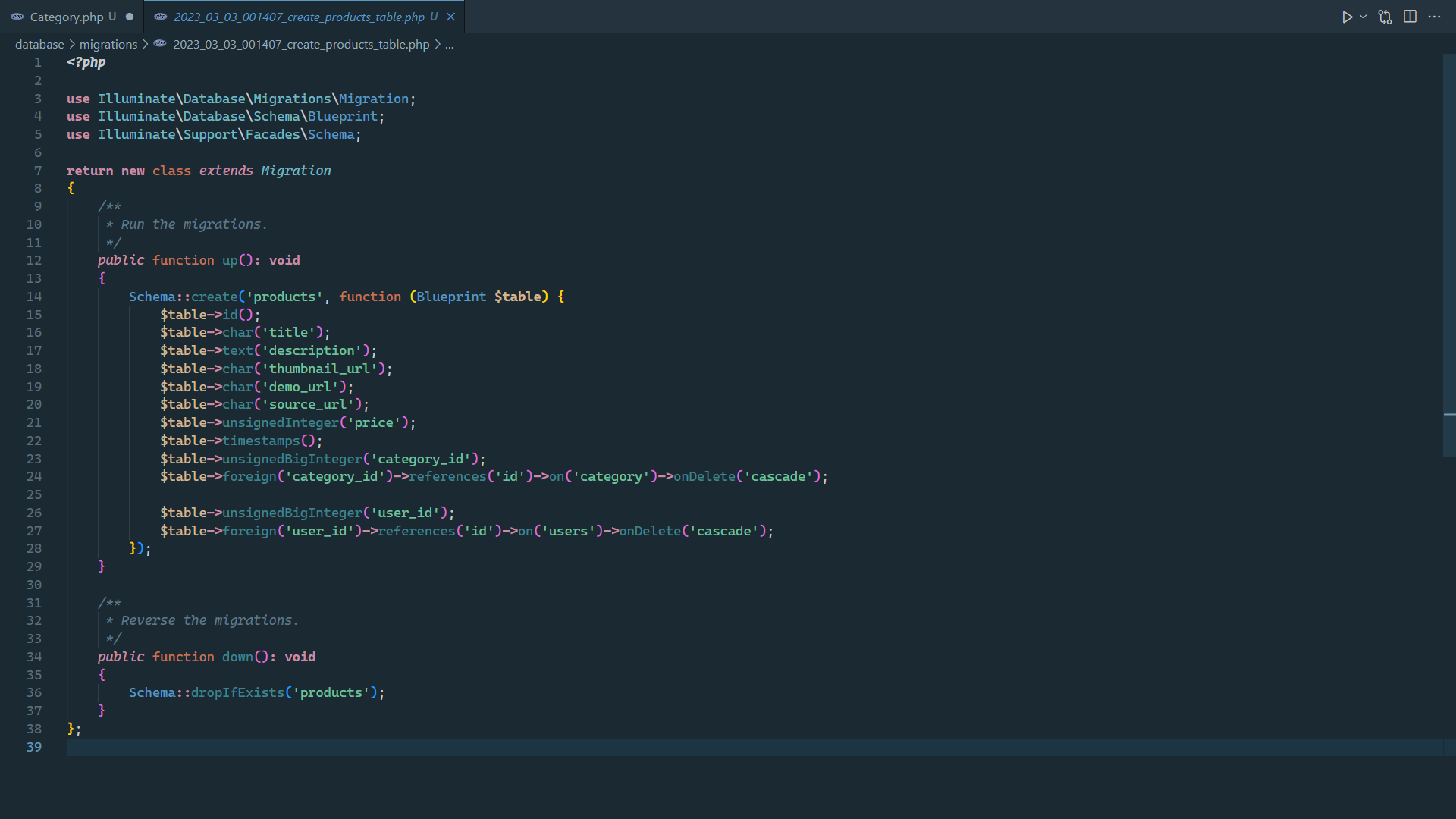Screen dimensions: 1456x819
Task: Click the vertical scrollbar thumb
Action: coord(1449,255)
